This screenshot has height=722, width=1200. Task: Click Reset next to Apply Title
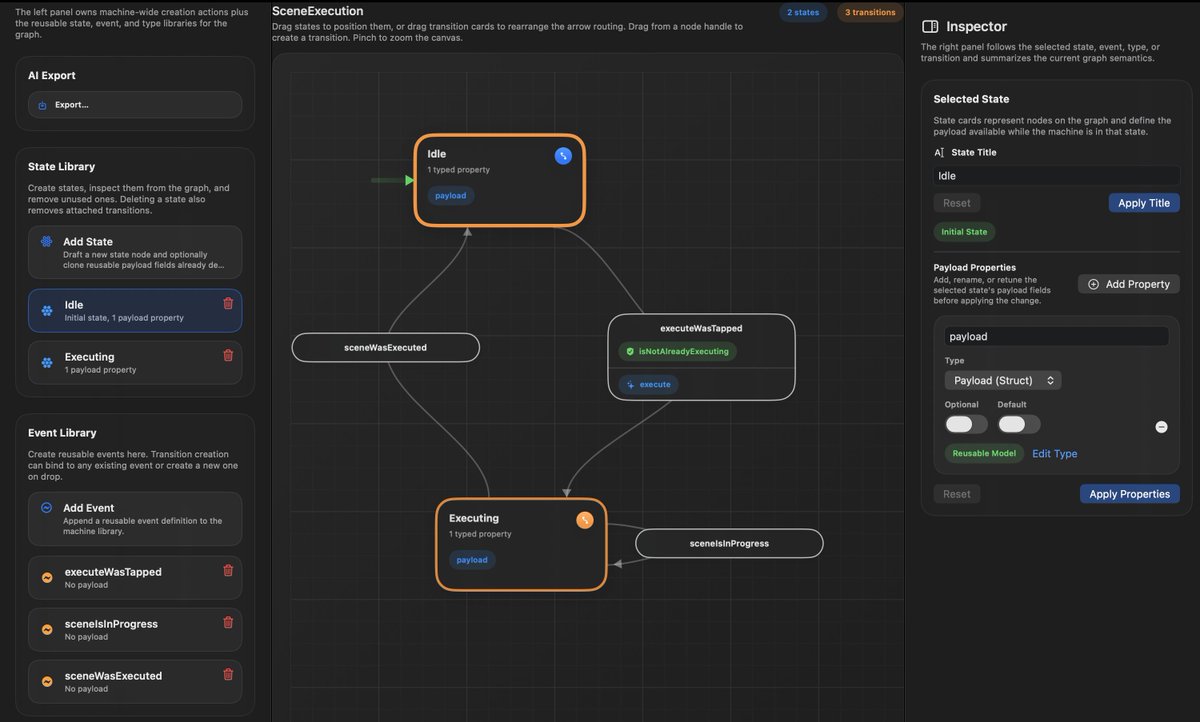pos(957,203)
